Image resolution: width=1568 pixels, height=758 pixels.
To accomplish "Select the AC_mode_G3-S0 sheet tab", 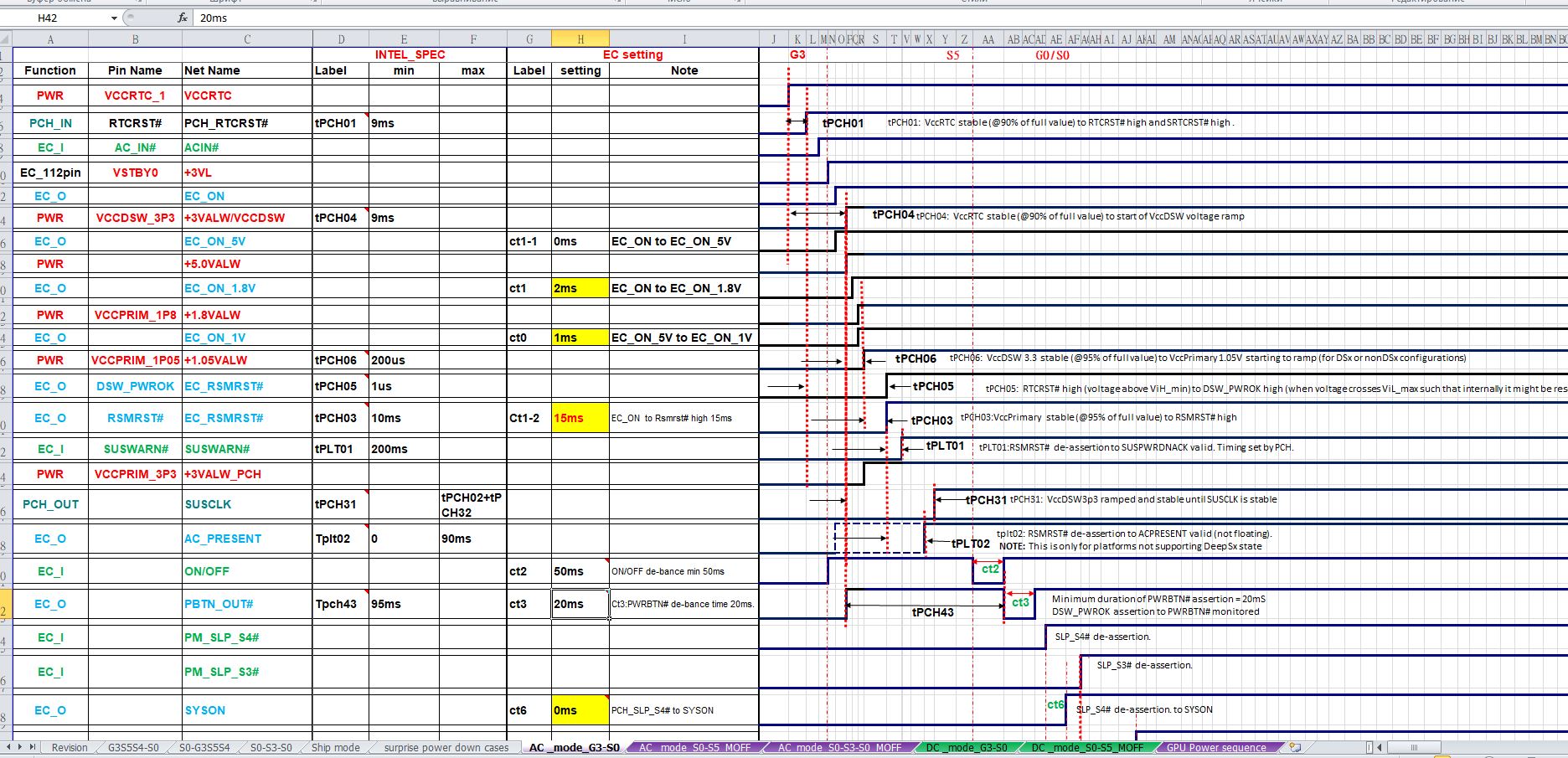I will tap(575, 748).
